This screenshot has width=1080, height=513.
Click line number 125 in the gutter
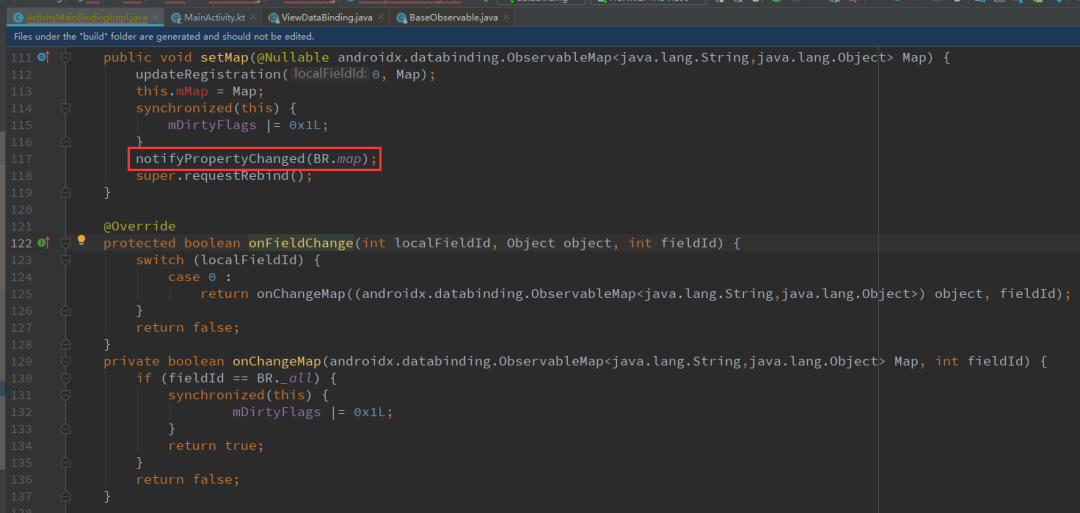coord(21,293)
